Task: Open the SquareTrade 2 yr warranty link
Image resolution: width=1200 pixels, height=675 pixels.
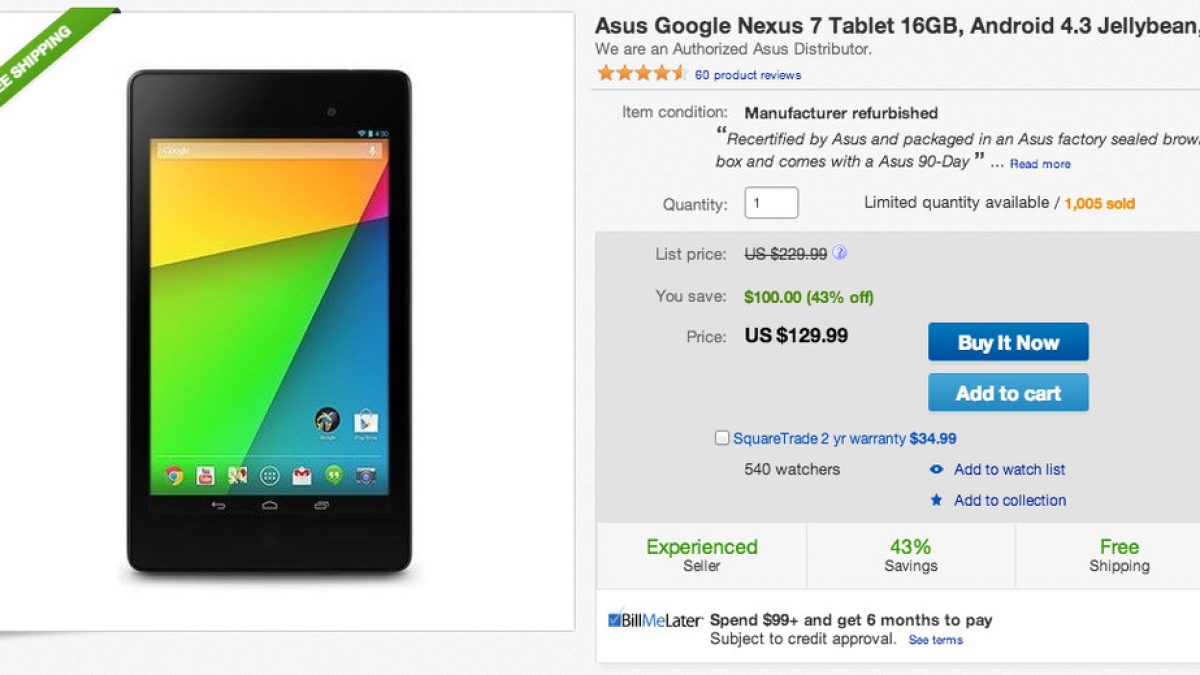Action: 819,438
